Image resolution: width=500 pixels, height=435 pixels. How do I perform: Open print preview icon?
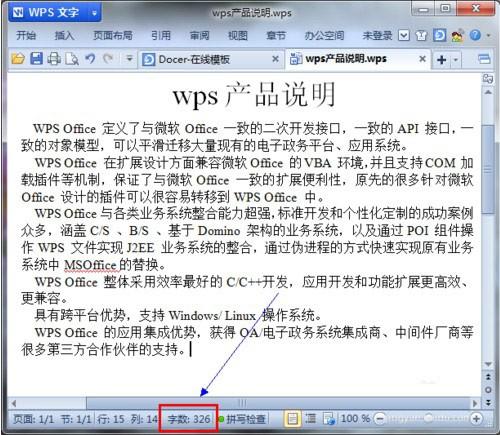coord(72,59)
